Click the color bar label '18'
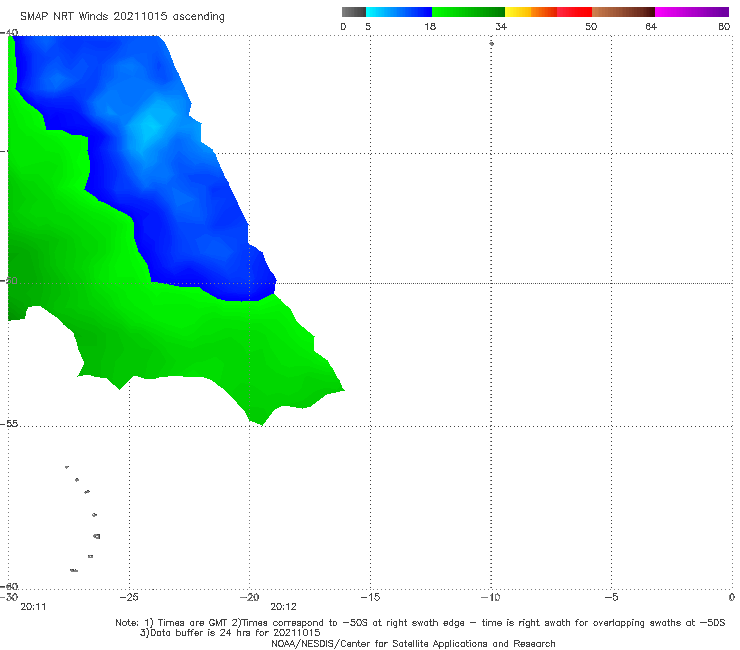Screen dimensions: 740x650 430,27
